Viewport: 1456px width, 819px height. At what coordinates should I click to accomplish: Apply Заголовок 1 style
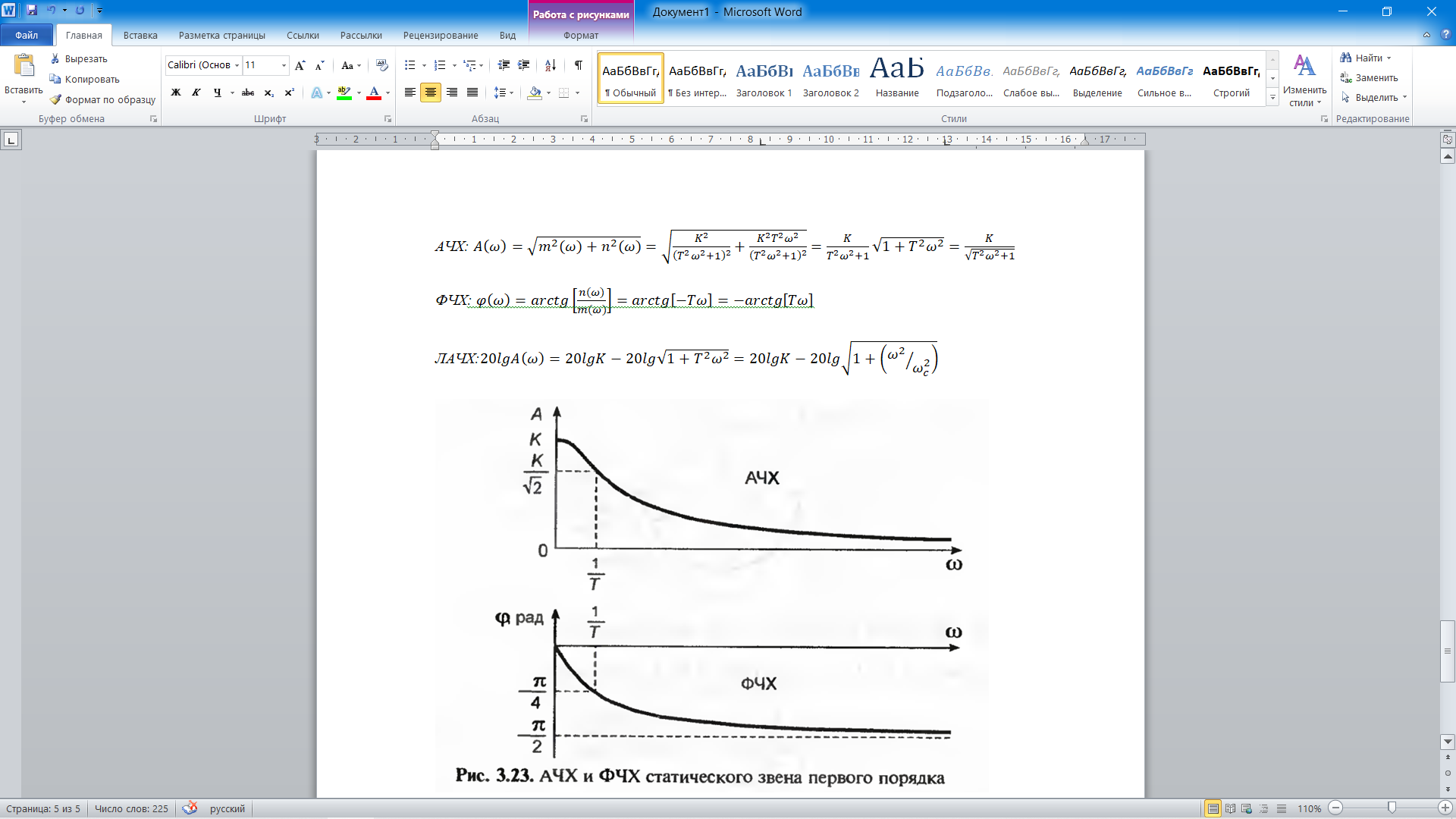coord(764,79)
